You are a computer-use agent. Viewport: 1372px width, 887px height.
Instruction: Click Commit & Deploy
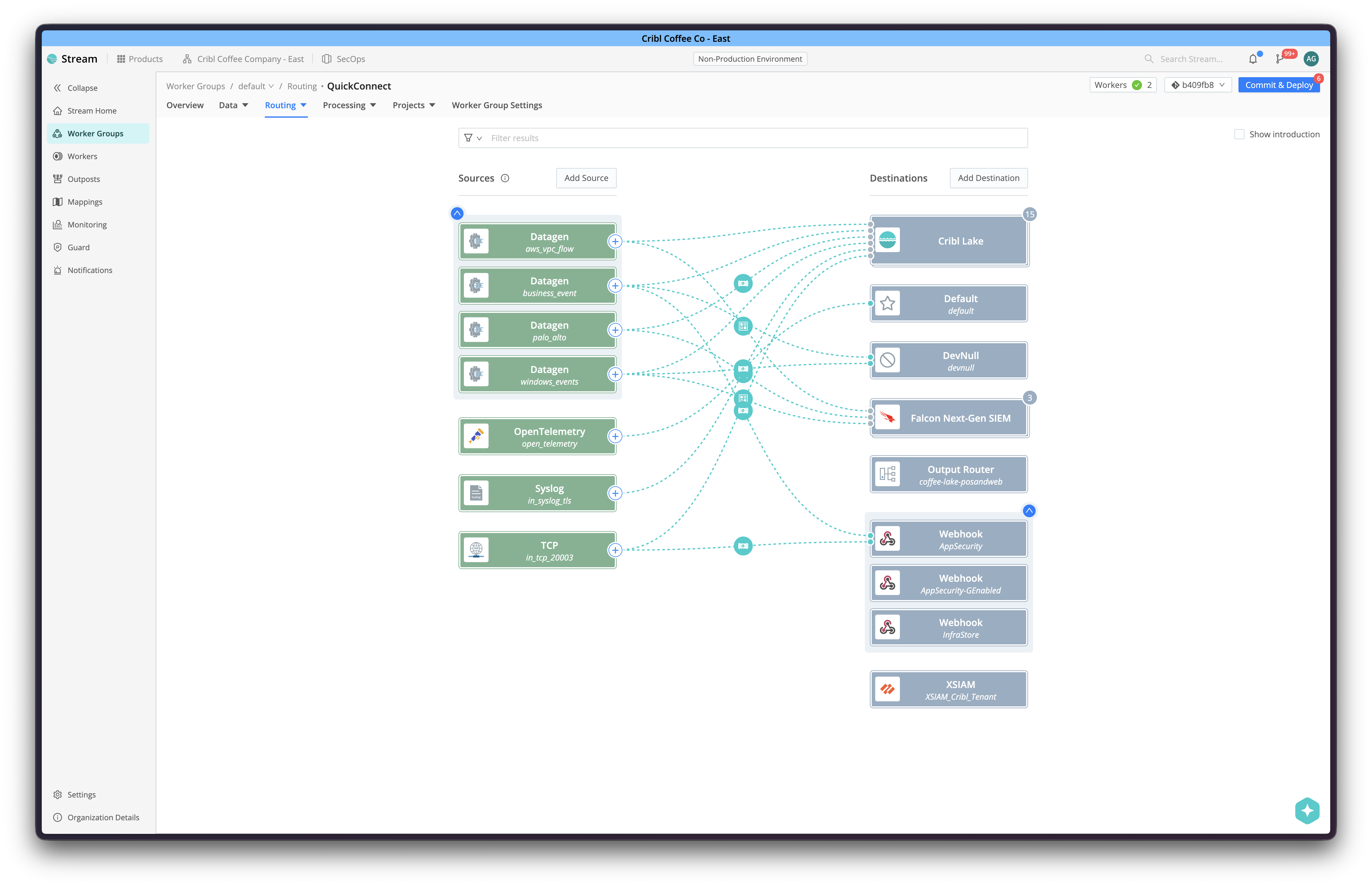(1279, 85)
